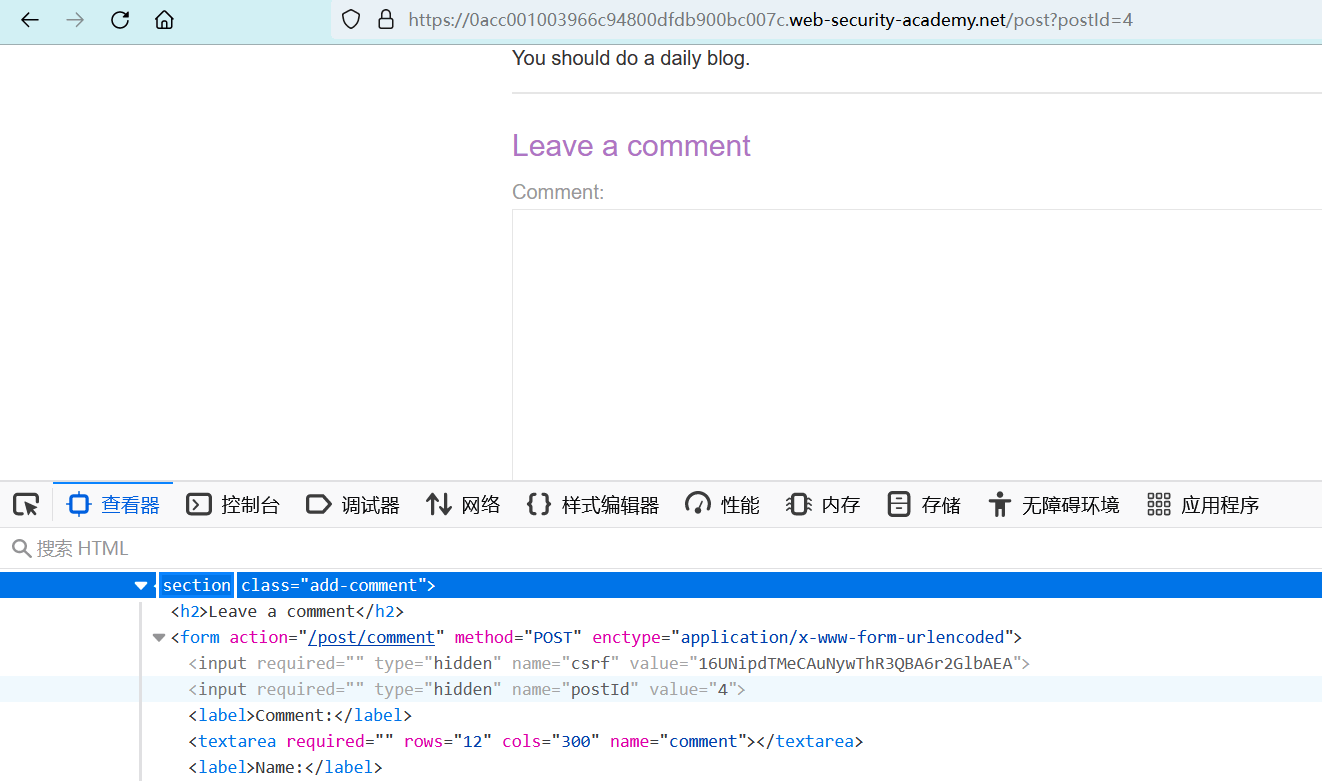Click the shield tracking protection icon
Screen dimensions: 1322x781
350,20
